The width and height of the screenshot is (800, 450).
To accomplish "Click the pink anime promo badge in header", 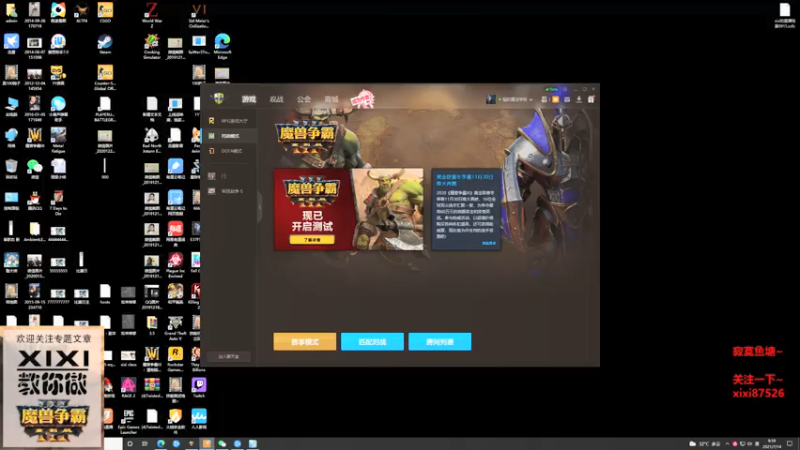I will pos(362,99).
